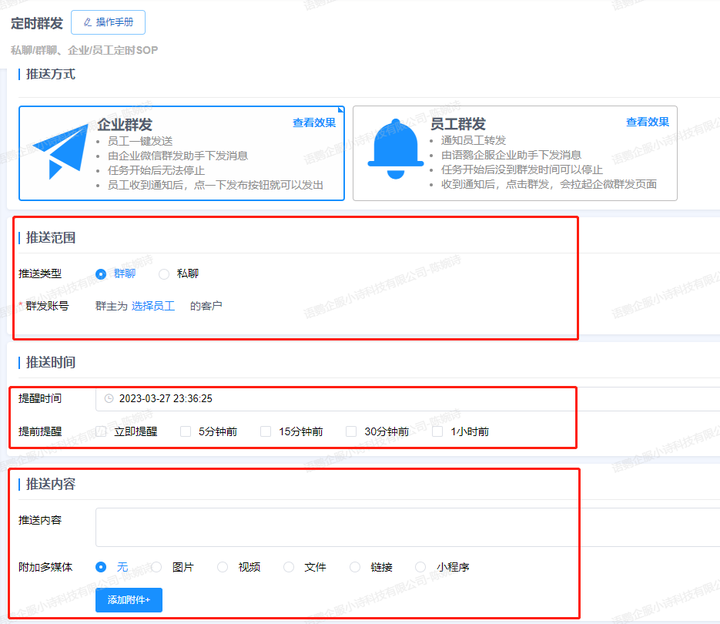Enable the 5分钟前 reminder checkbox
The height and width of the screenshot is (624, 720).
point(185,431)
